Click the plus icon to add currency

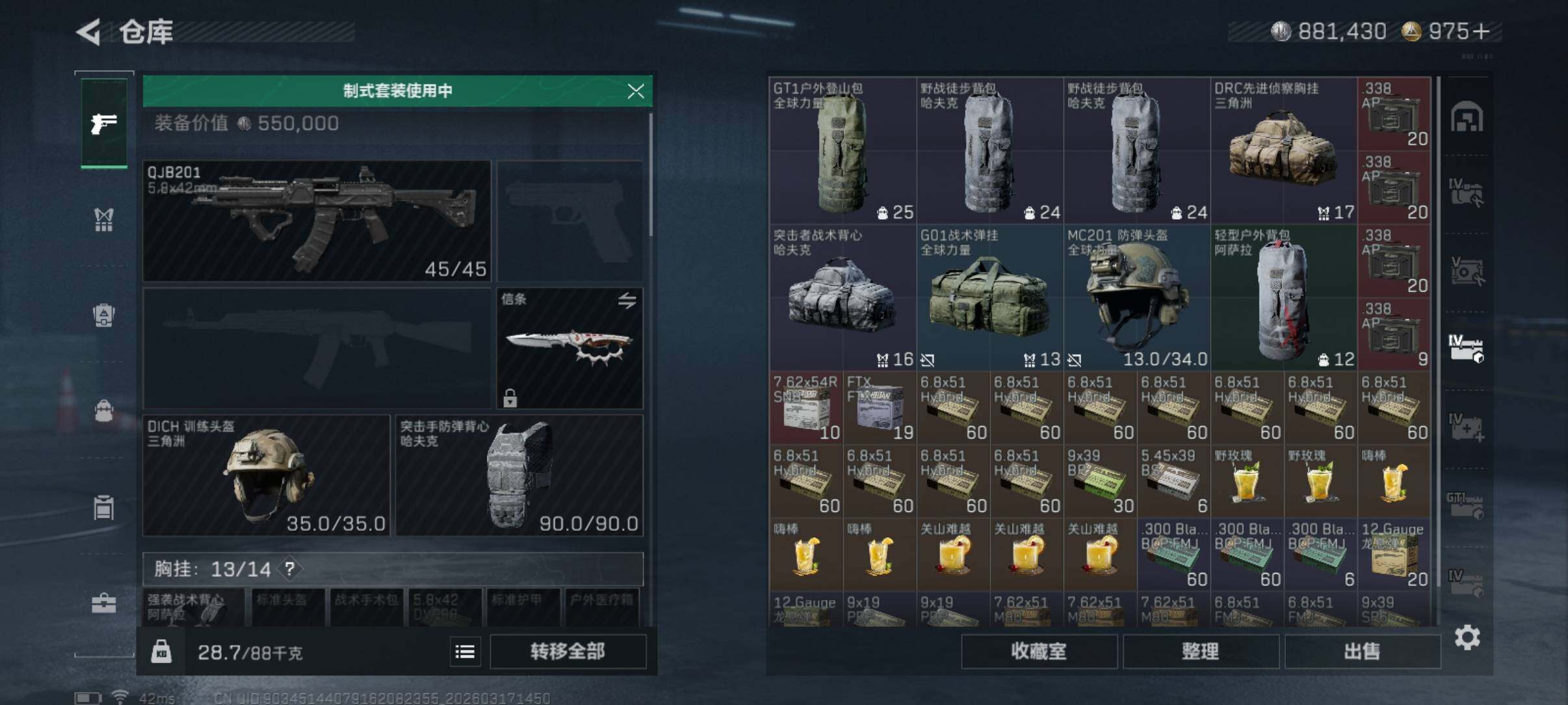tap(1480, 31)
